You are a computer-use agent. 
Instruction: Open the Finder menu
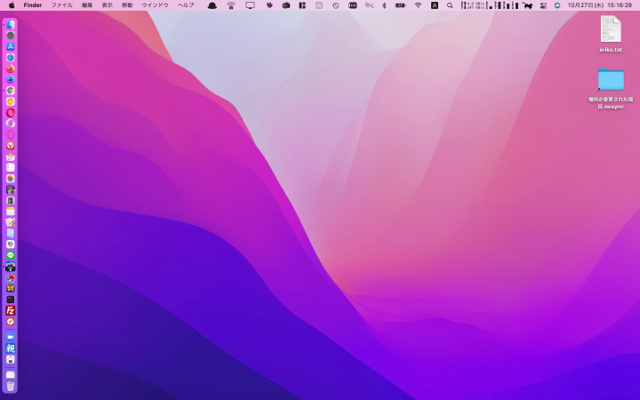[x=33, y=5]
